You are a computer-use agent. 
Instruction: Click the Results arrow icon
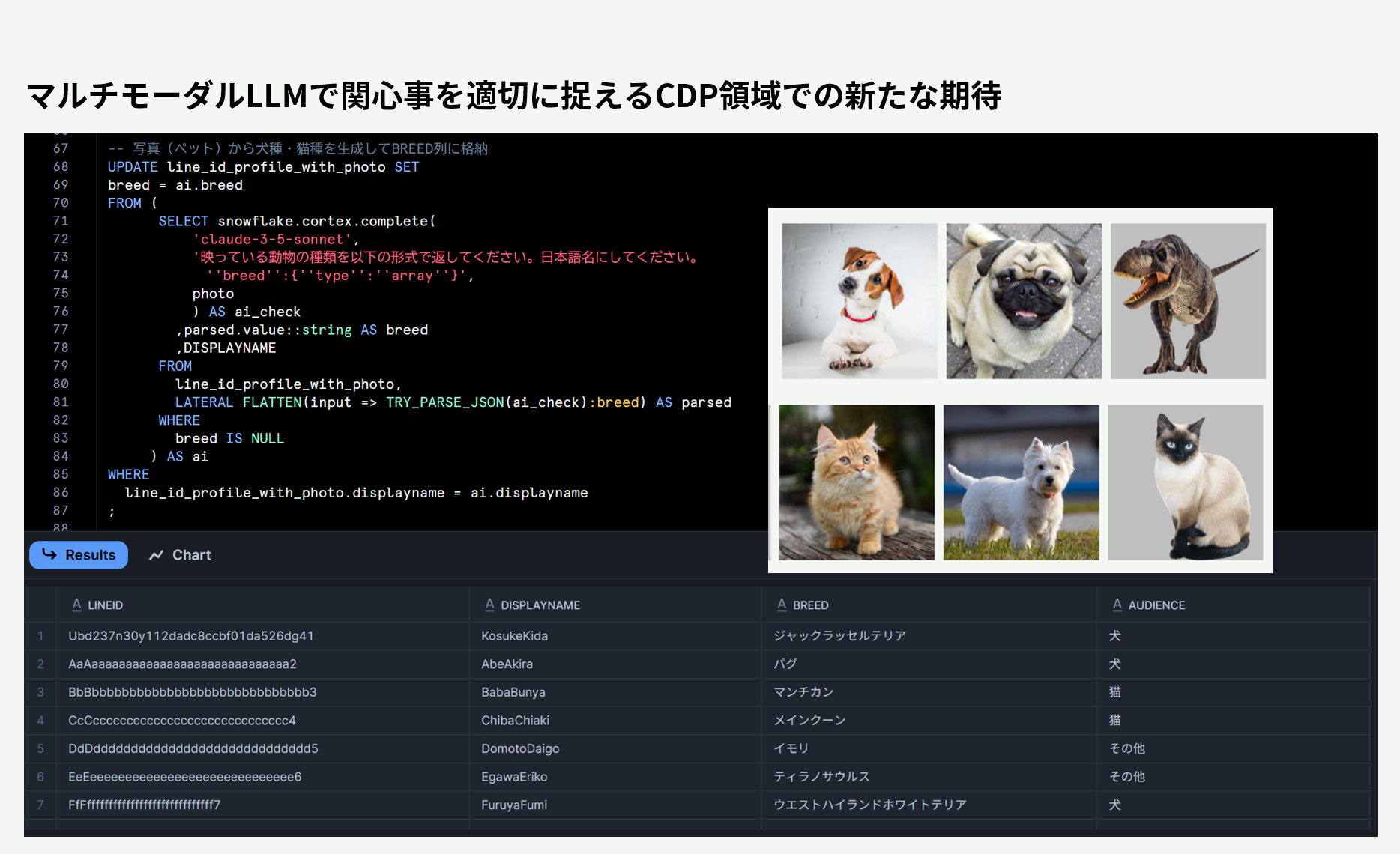[49, 554]
